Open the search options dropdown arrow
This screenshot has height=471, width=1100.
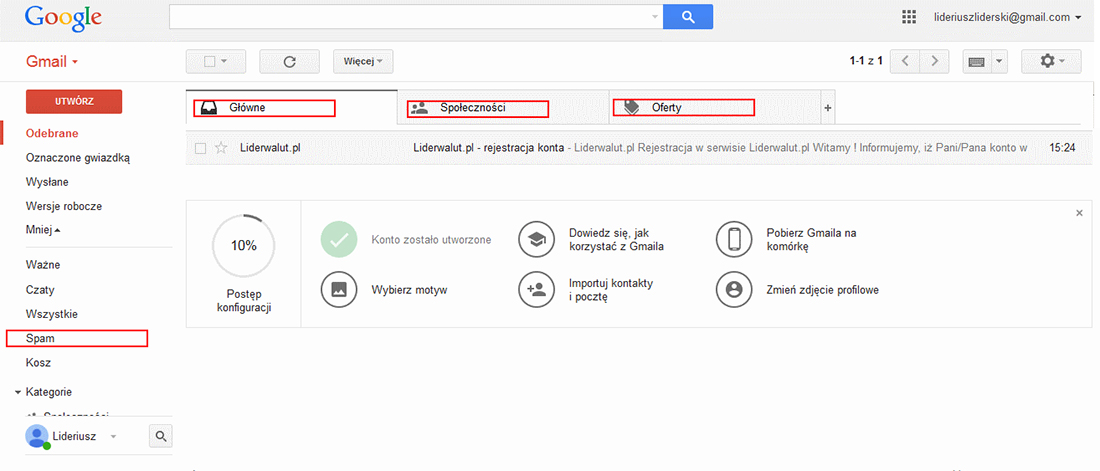[655, 17]
